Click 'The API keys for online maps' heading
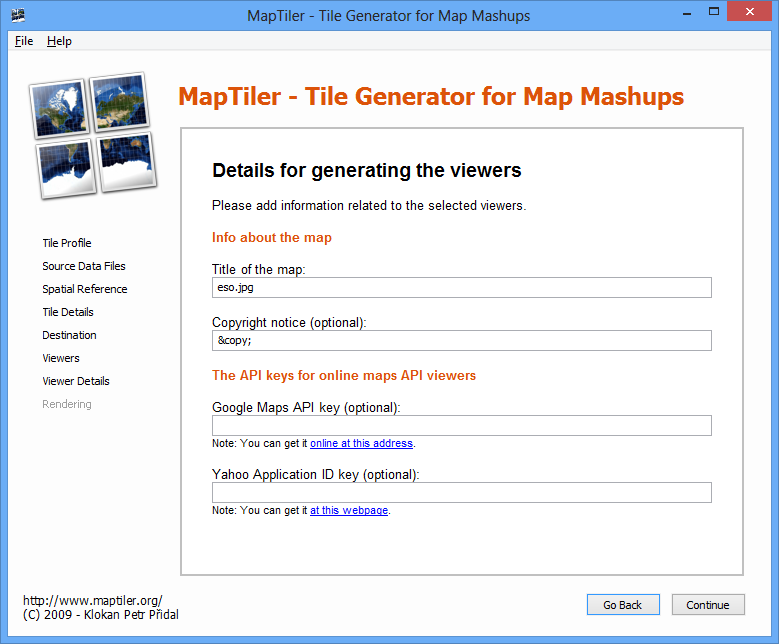 pyautogui.click(x=344, y=376)
